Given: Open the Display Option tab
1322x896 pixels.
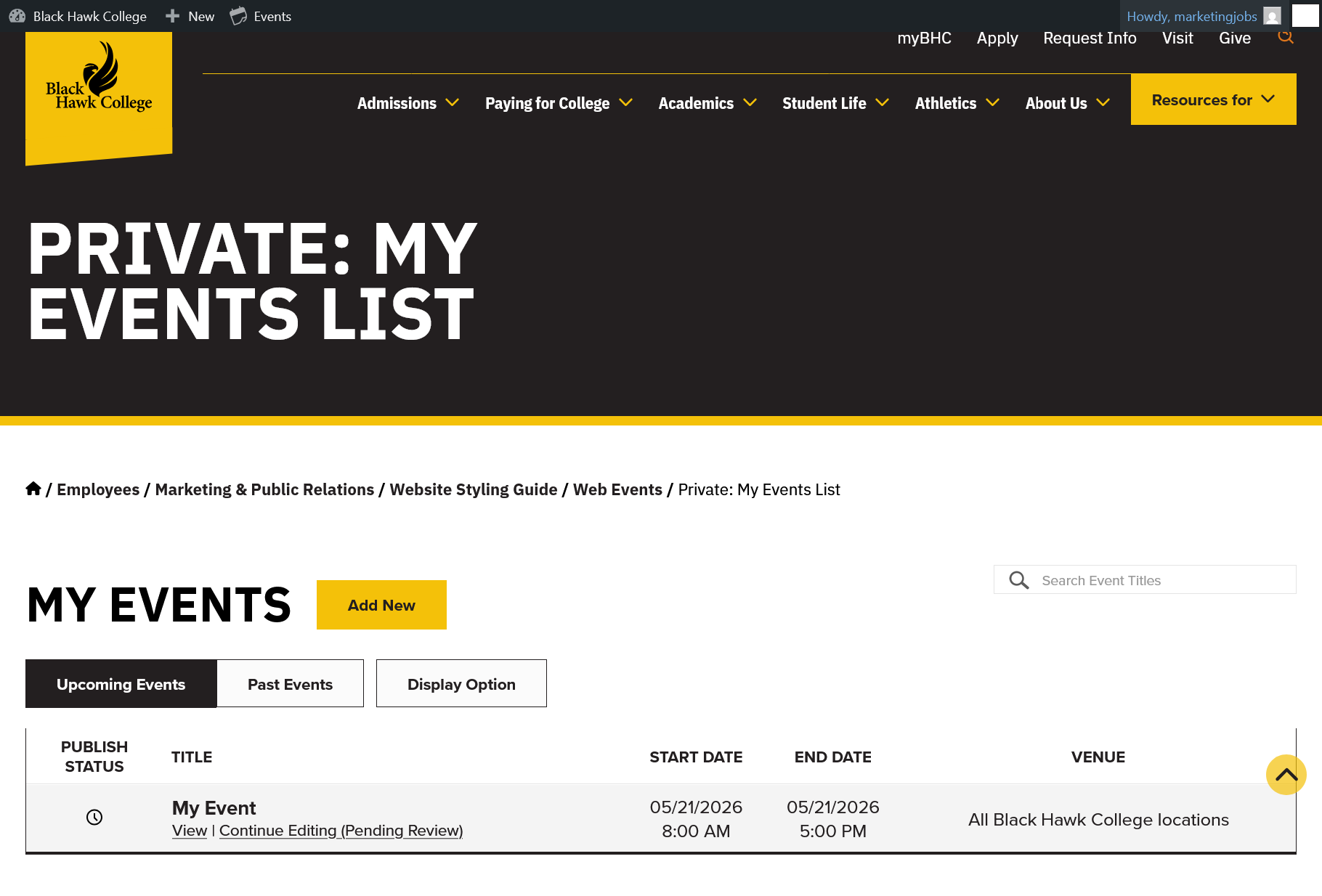Looking at the screenshot, I should point(461,684).
